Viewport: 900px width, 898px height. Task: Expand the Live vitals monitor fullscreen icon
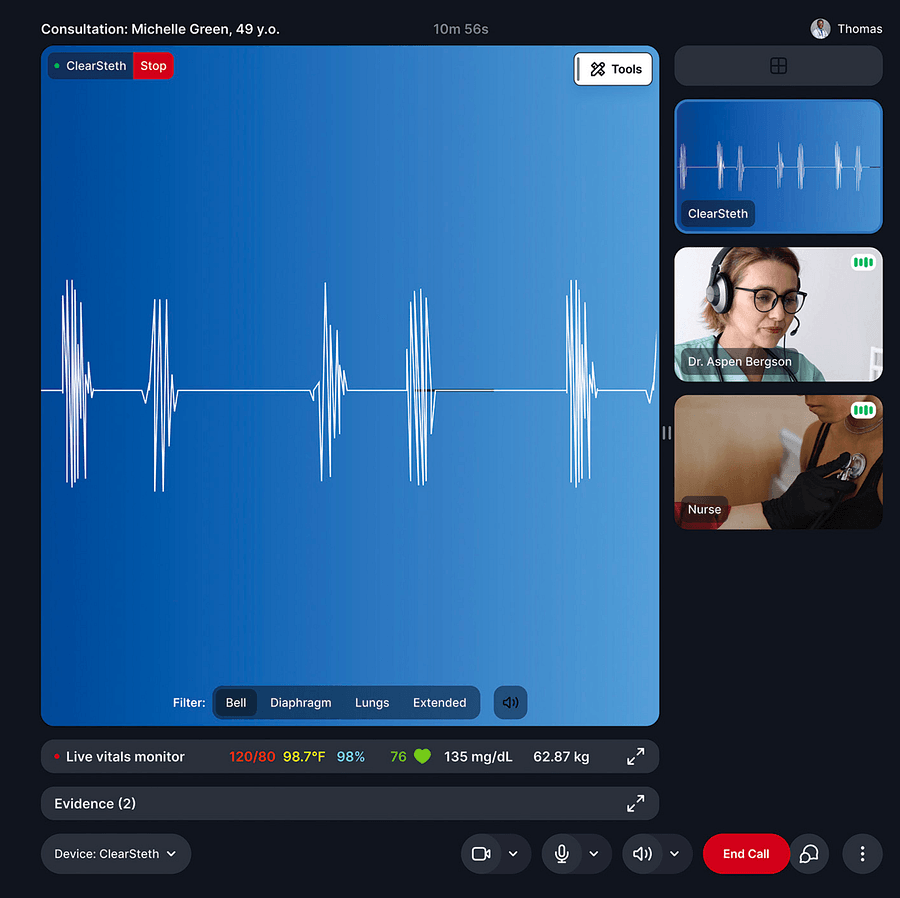coord(635,757)
